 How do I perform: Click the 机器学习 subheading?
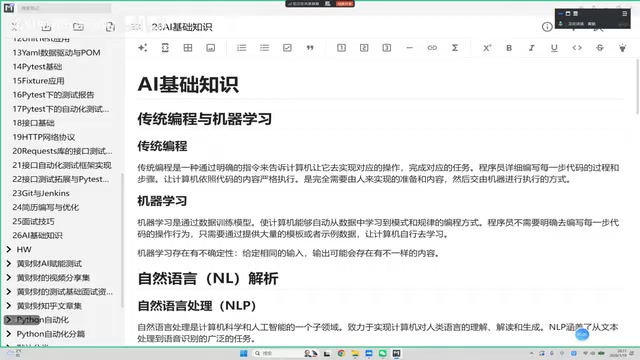coord(162,201)
